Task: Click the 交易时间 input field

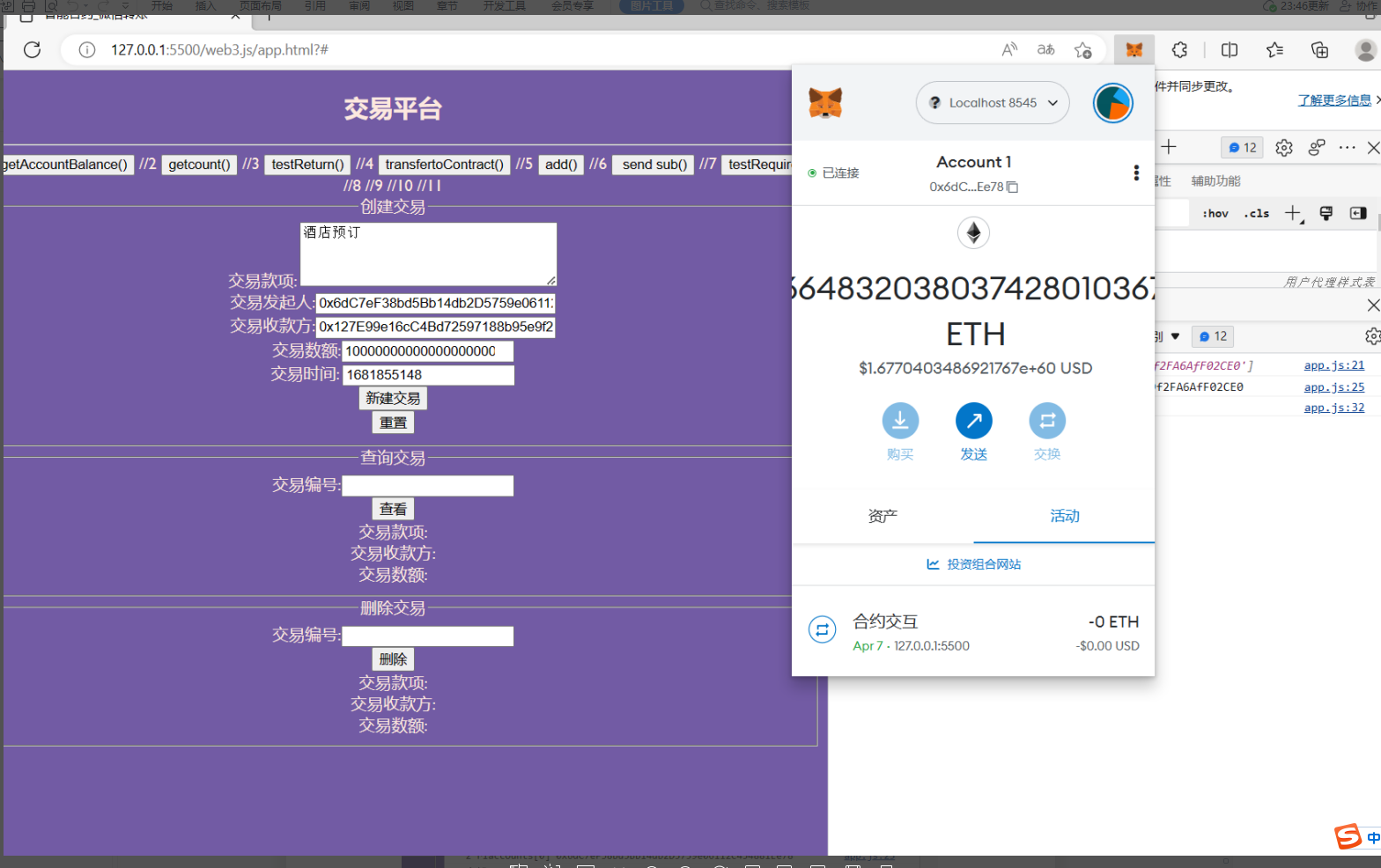Action: coord(427,375)
